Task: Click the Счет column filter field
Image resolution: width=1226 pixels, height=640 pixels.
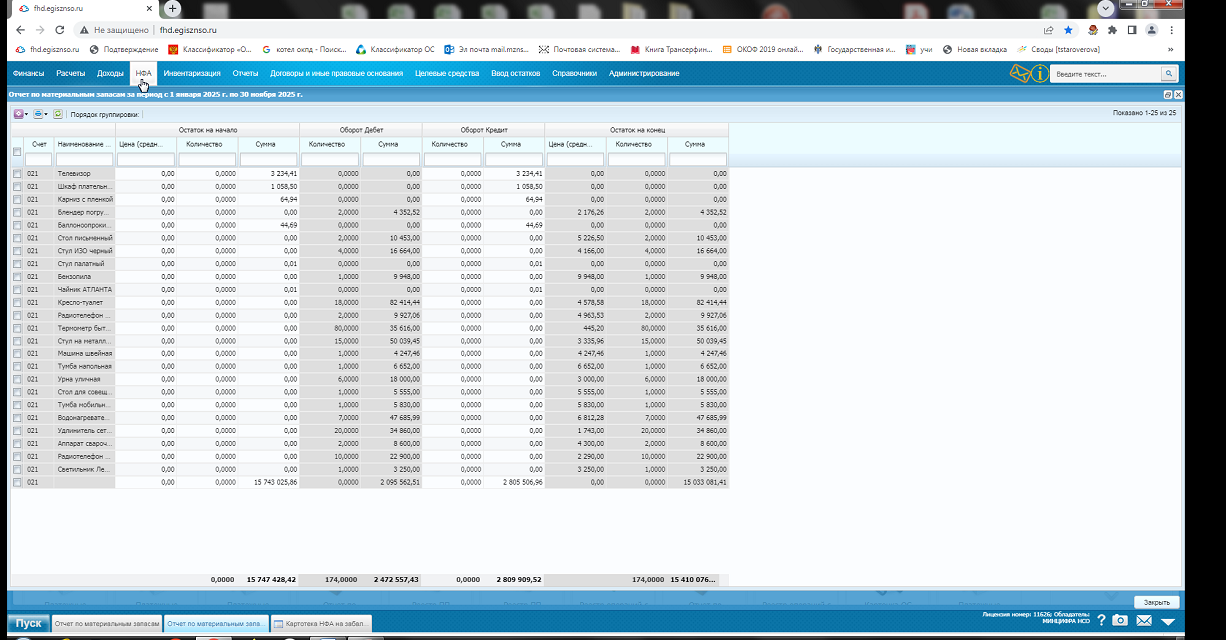Action: coord(39,159)
